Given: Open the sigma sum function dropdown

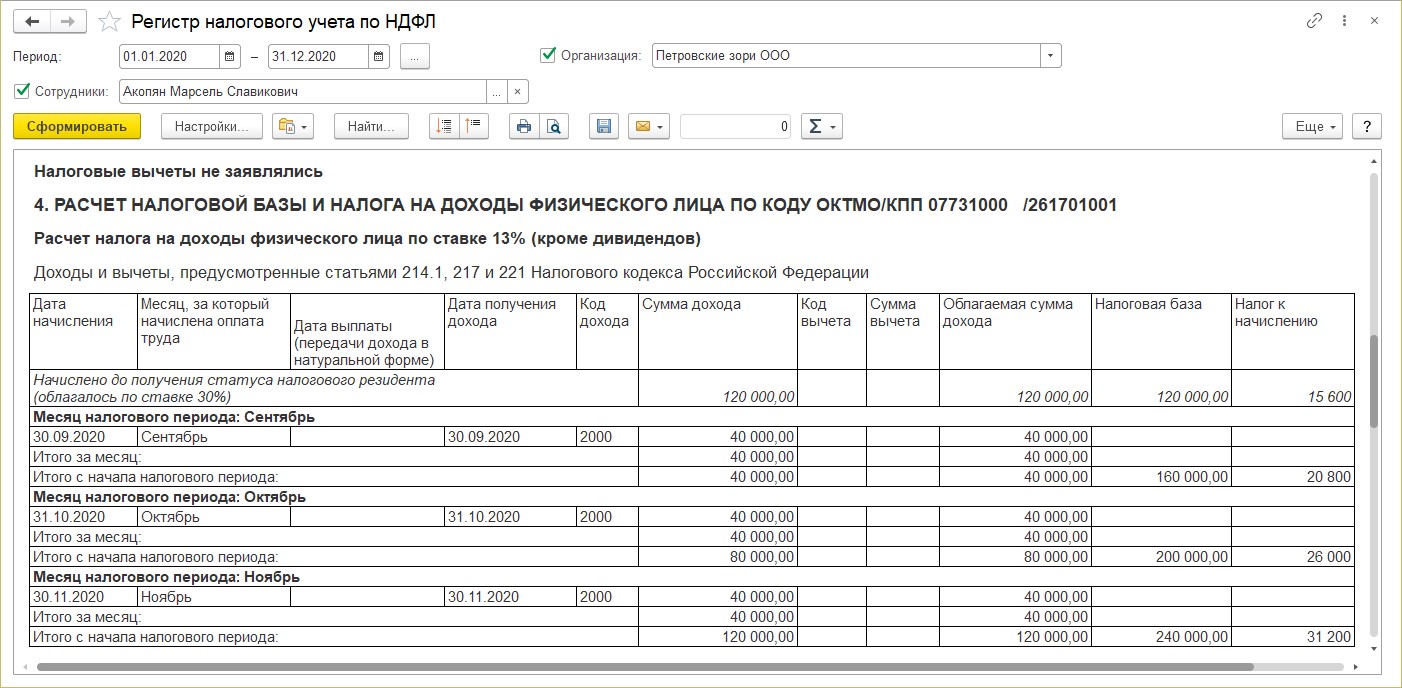Looking at the screenshot, I should coord(822,126).
